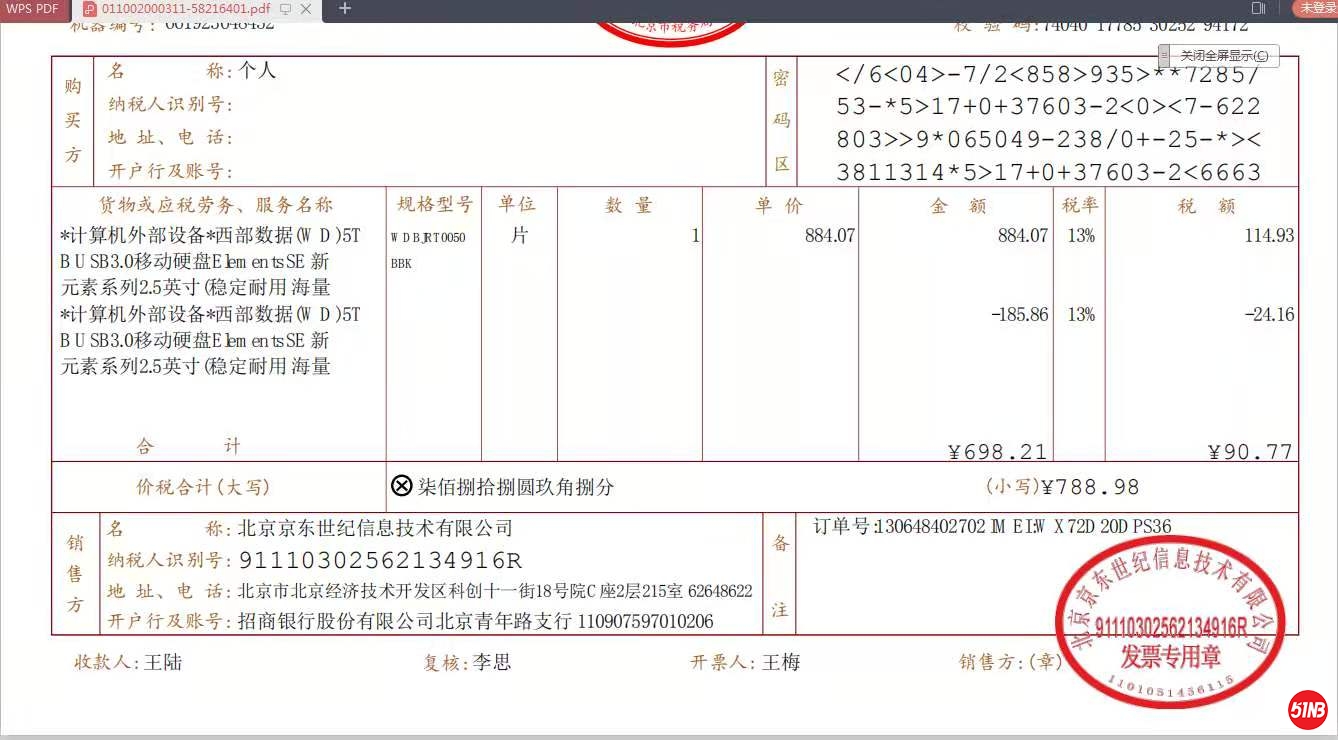Click the seller taxpayer ID in the 纳税人识别号 row
Screen dimensions: 1338x740
[x=380, y=560]
